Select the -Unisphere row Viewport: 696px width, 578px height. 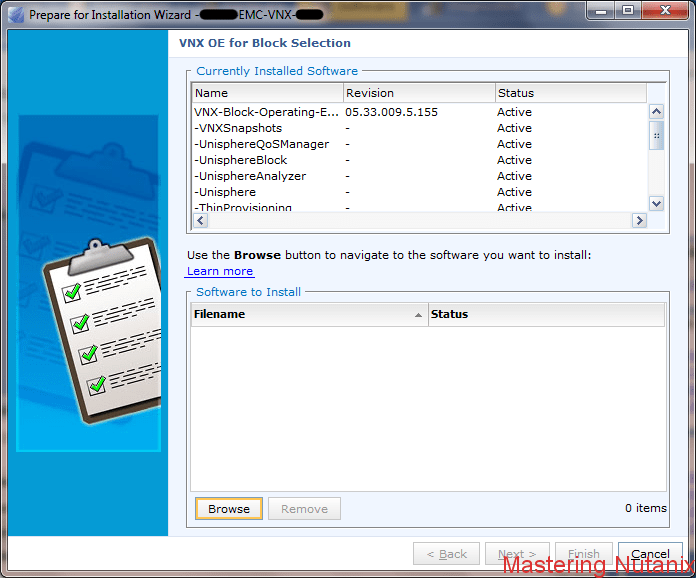pyautogui.click(x=419, y=192)
